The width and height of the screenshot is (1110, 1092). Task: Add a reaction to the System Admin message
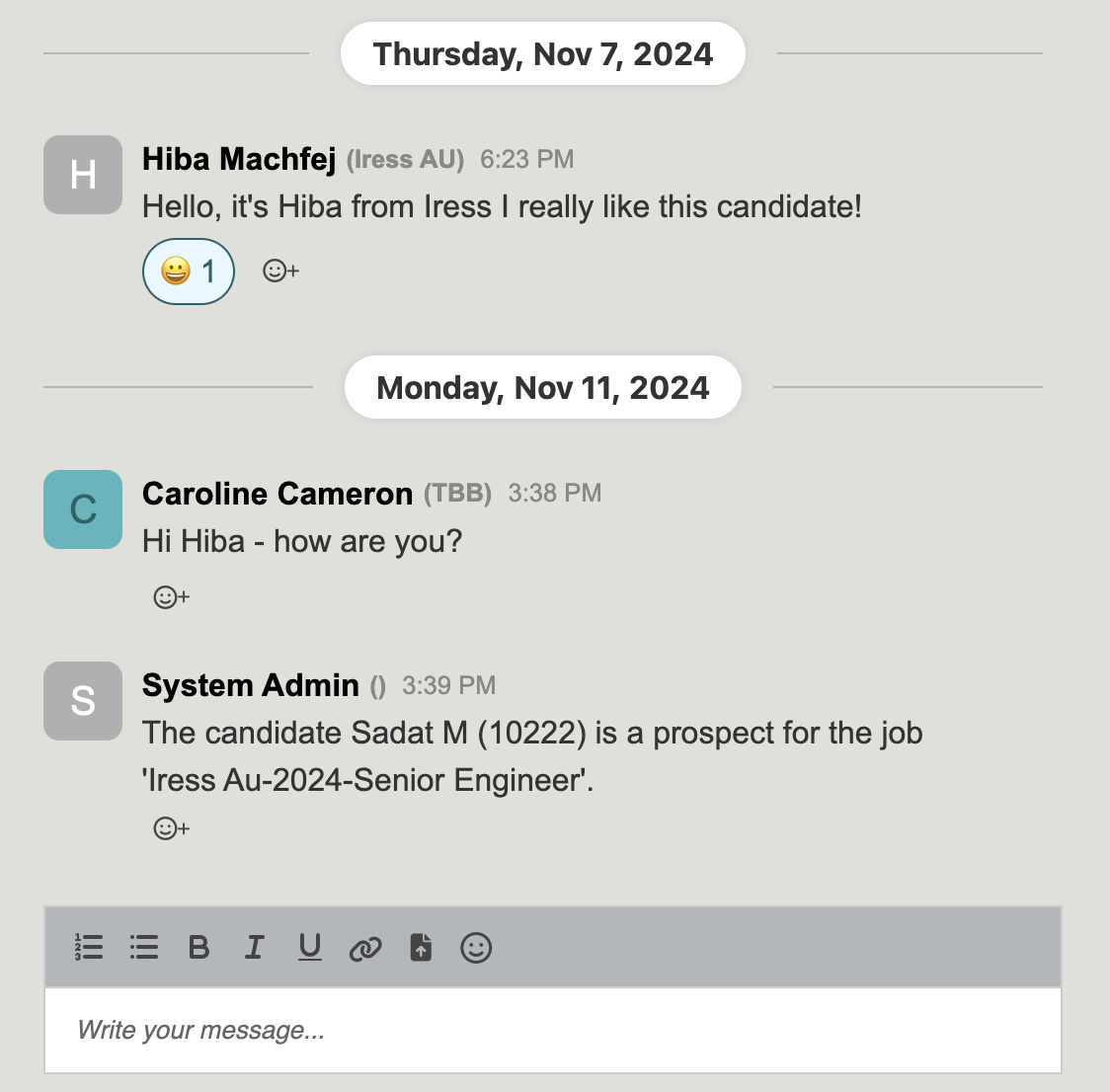pyautogui.click(x=170, y=827)
